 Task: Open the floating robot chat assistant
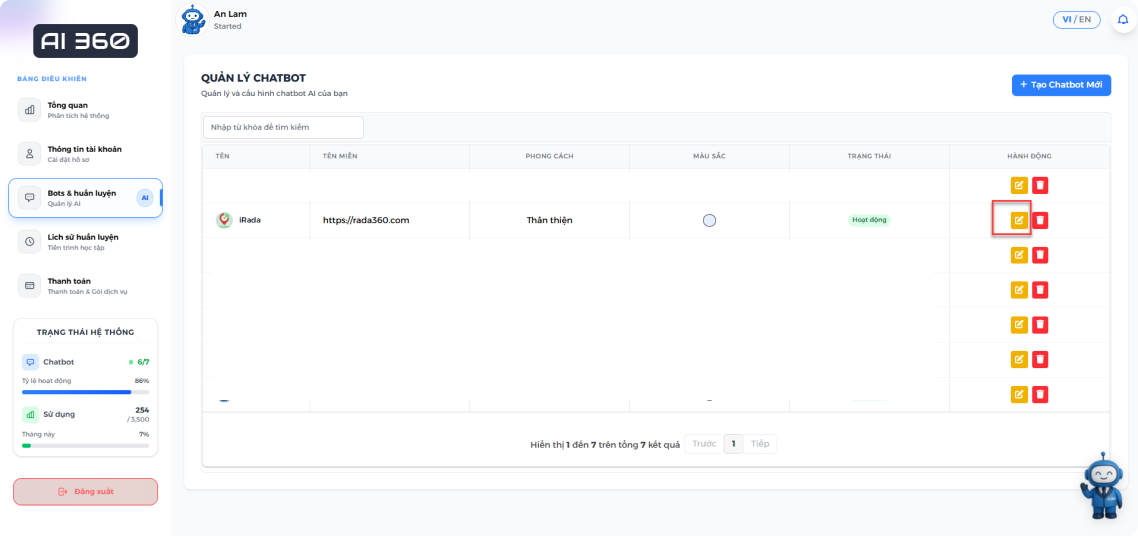tap(1100, 485)
